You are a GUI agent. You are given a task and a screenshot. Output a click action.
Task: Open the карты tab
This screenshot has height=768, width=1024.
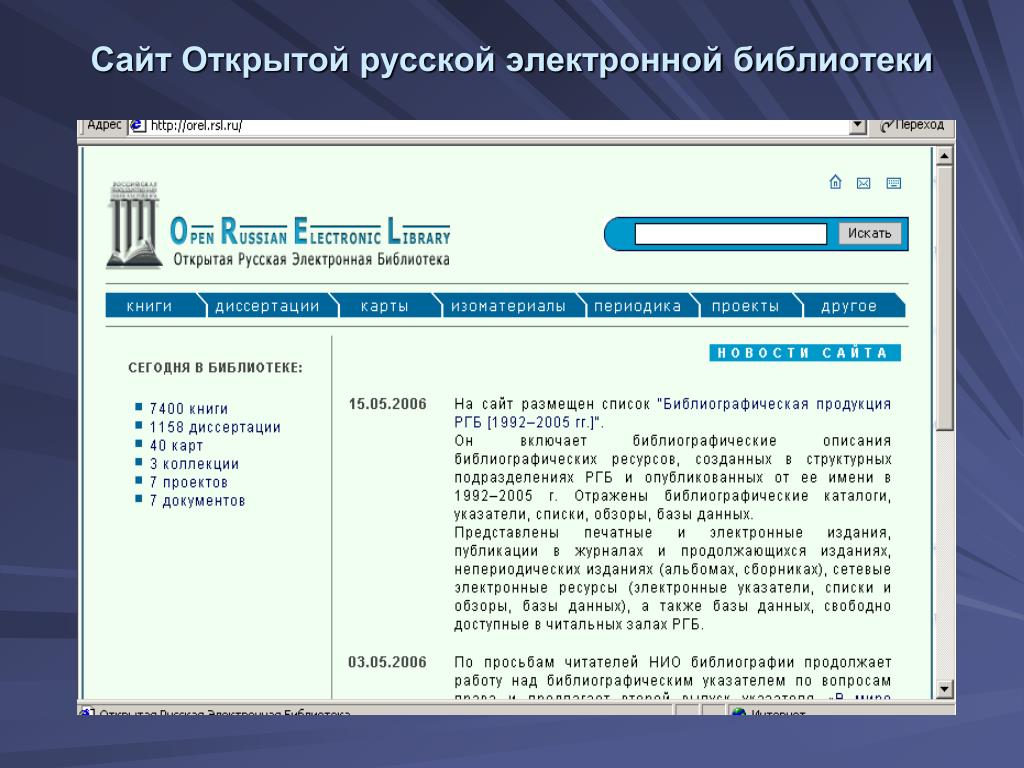pos(385,306)
